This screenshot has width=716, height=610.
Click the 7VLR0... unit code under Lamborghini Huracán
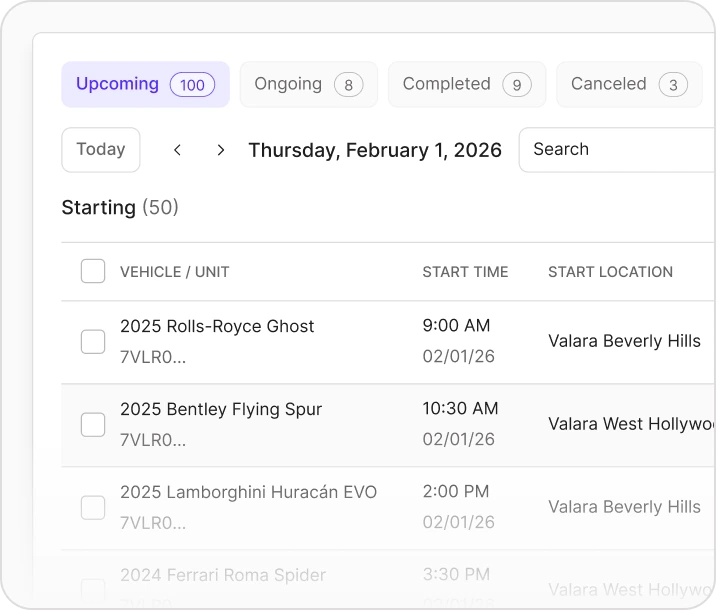153,523
